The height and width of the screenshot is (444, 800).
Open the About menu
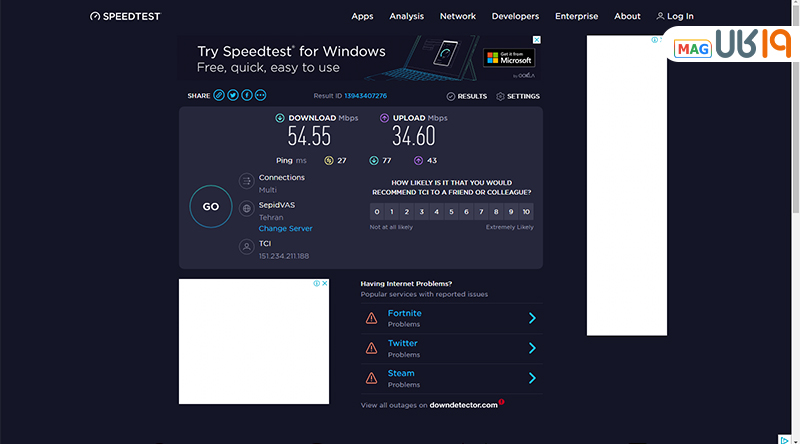coord(627,16)
